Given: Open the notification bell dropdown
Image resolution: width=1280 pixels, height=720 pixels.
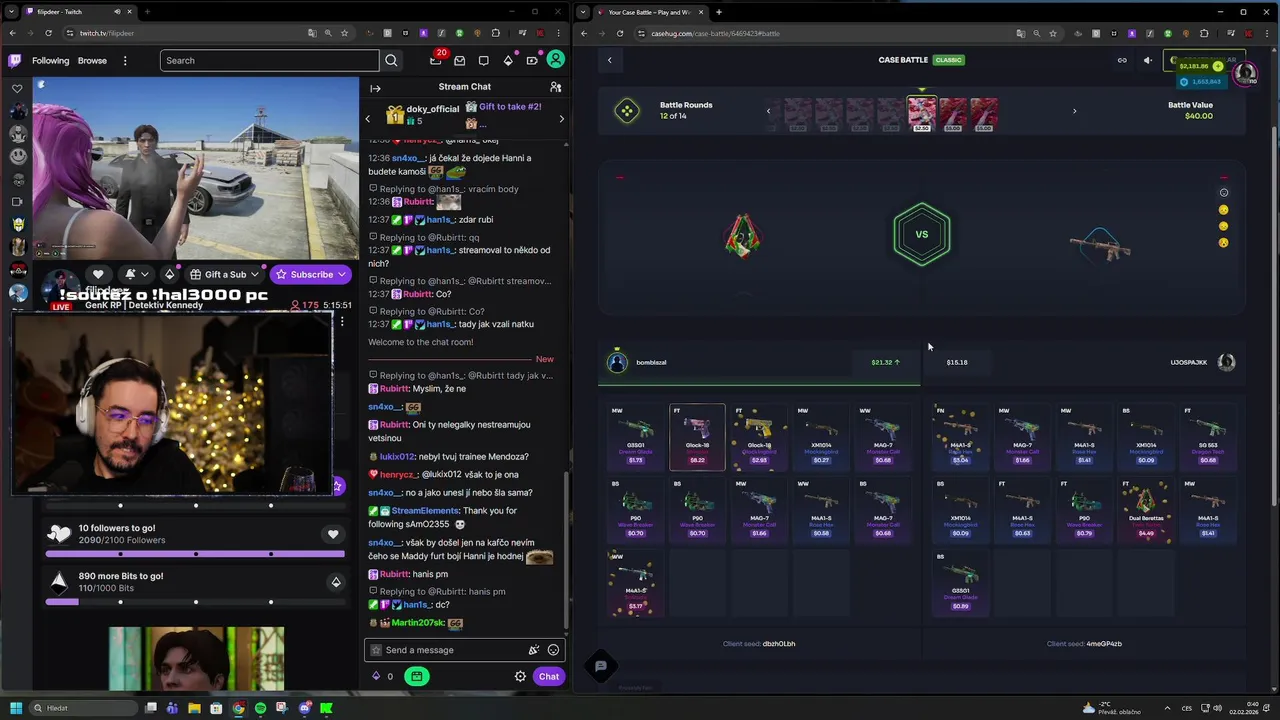Looking at the screenshot, I should point(135,274).
